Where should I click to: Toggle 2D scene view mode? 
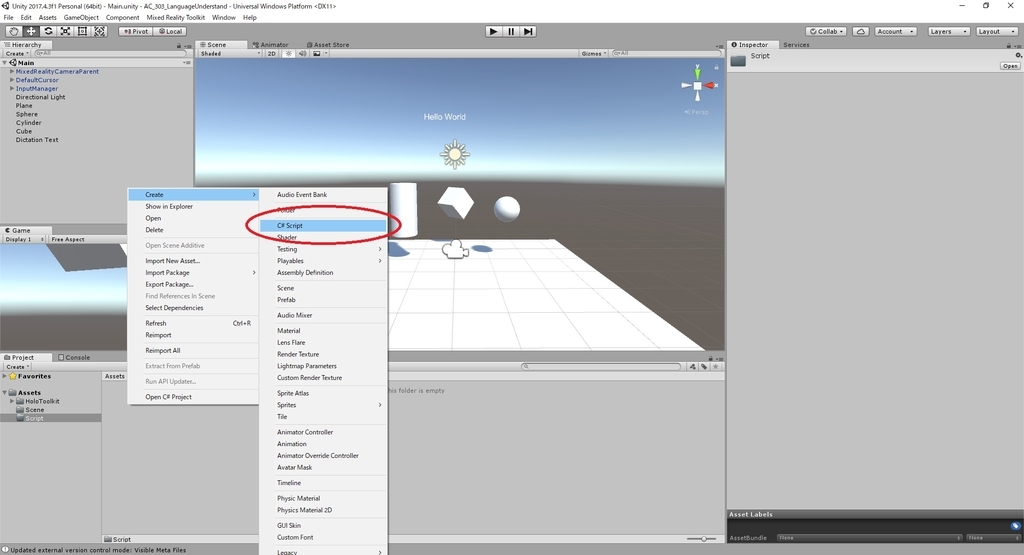tap(272, 54)
